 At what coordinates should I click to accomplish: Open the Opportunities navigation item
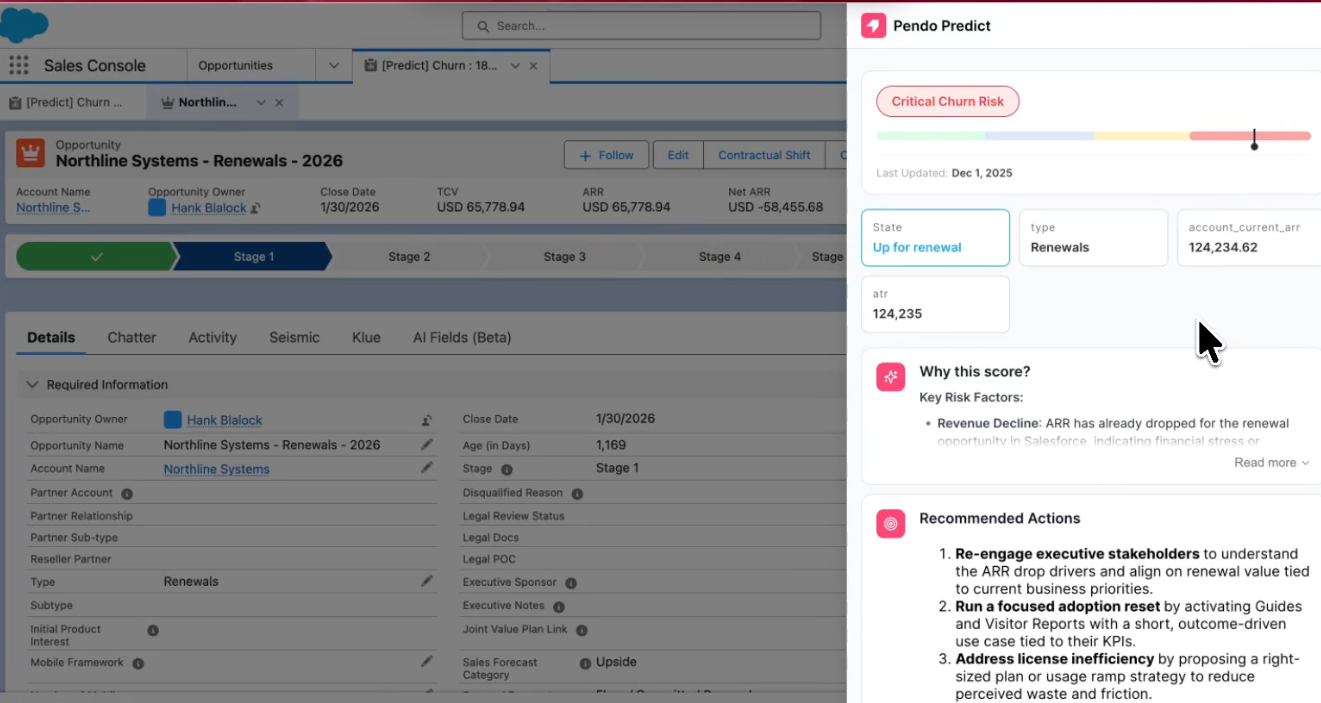pyautogui.click(x=235, y=66)
